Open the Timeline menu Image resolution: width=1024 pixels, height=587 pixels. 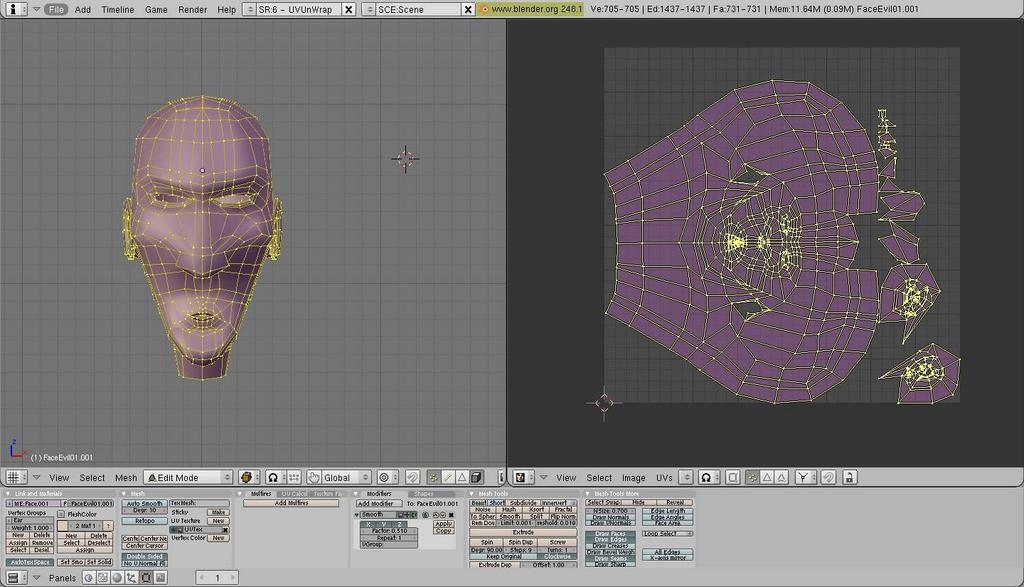(118, 9)
